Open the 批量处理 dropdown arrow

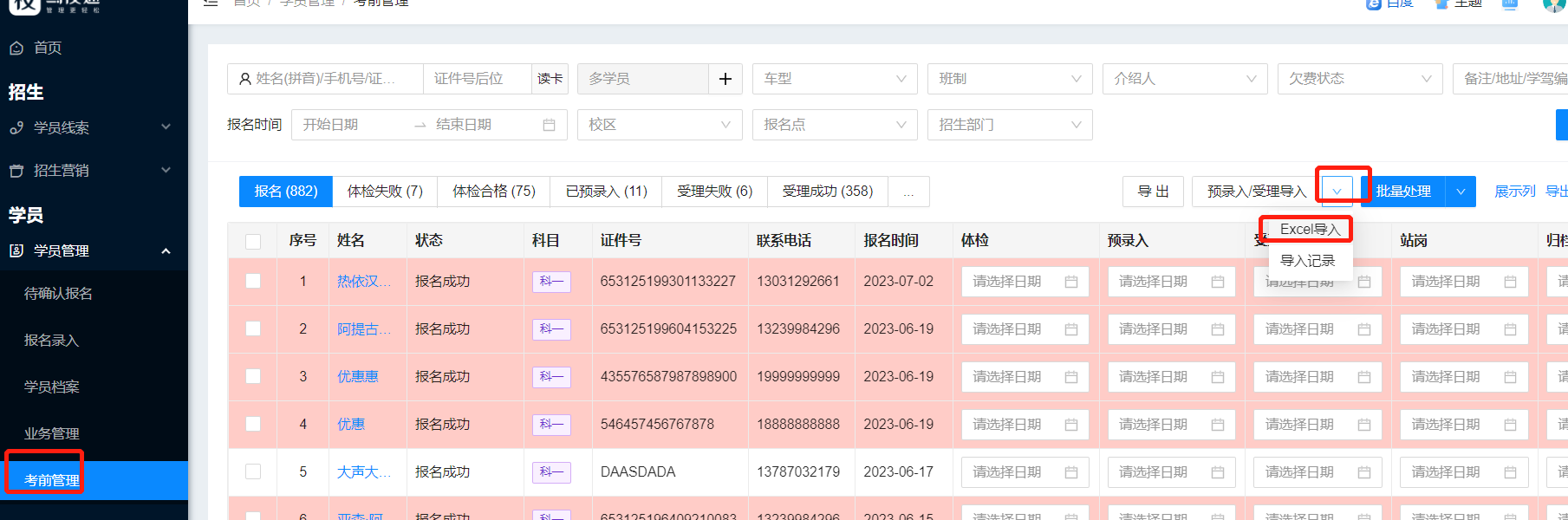[1461, 192]
